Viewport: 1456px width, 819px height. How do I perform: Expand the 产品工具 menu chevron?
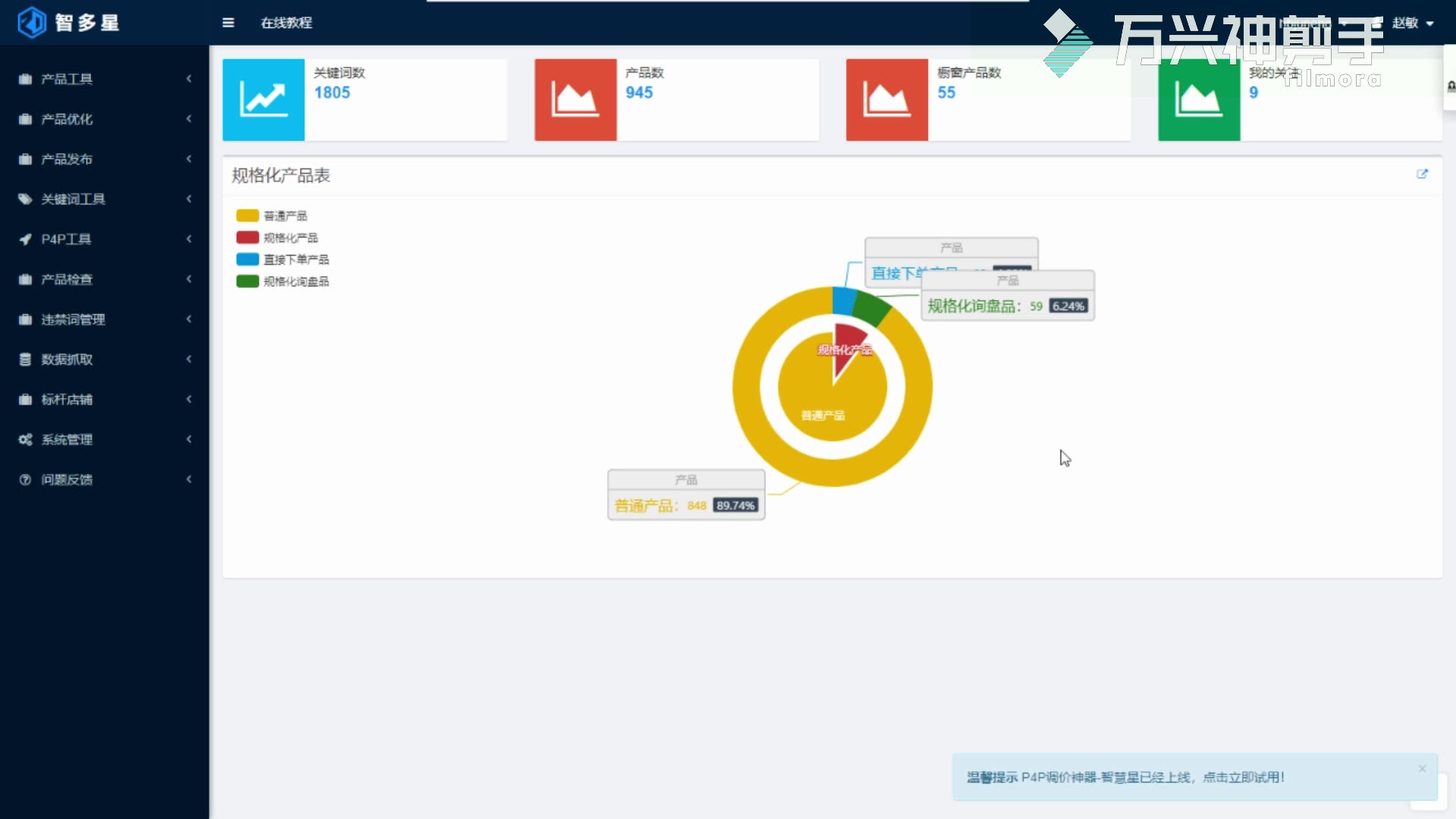click(189, 79)
